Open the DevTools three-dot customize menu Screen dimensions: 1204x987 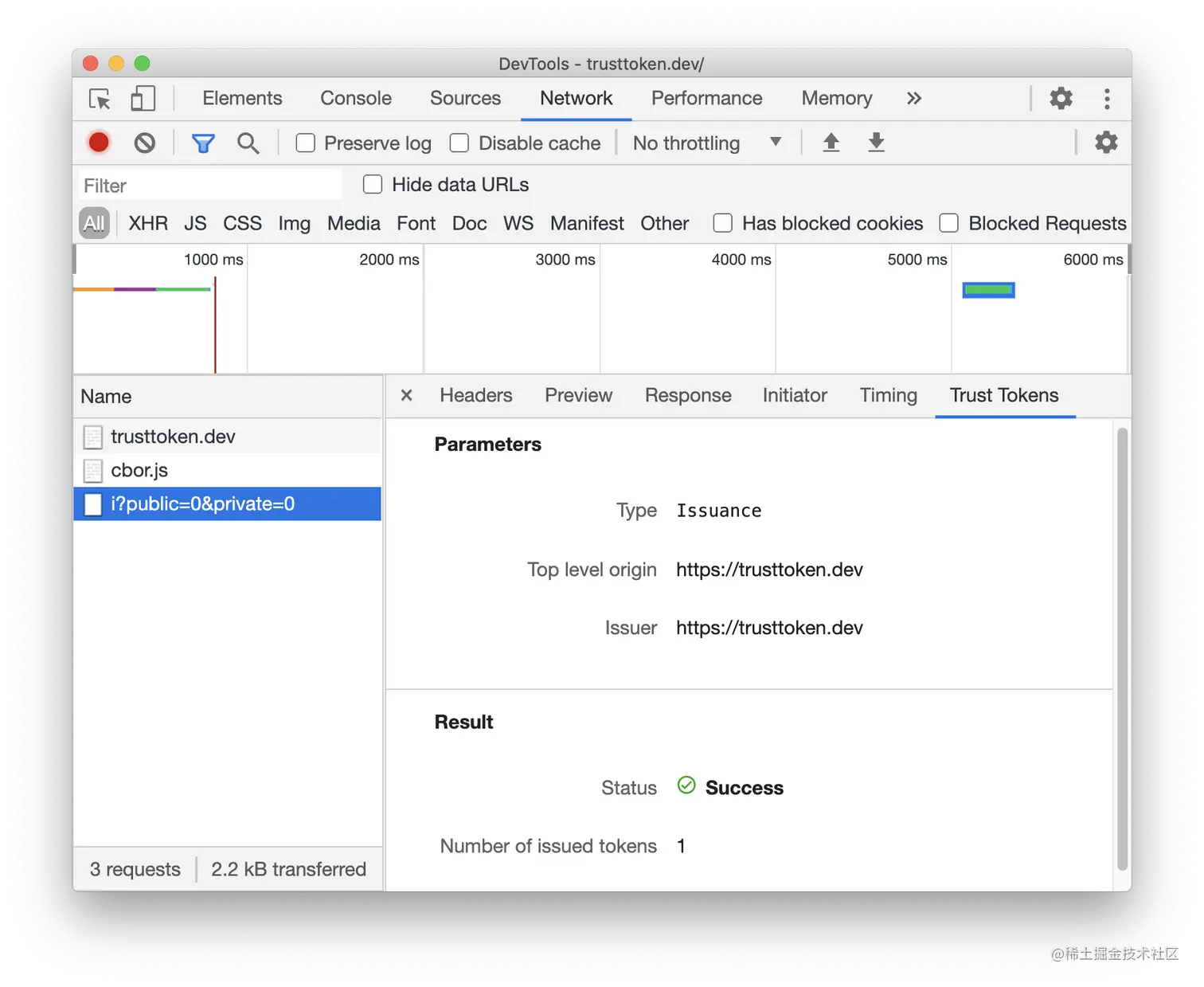[x=1107, y=99]
